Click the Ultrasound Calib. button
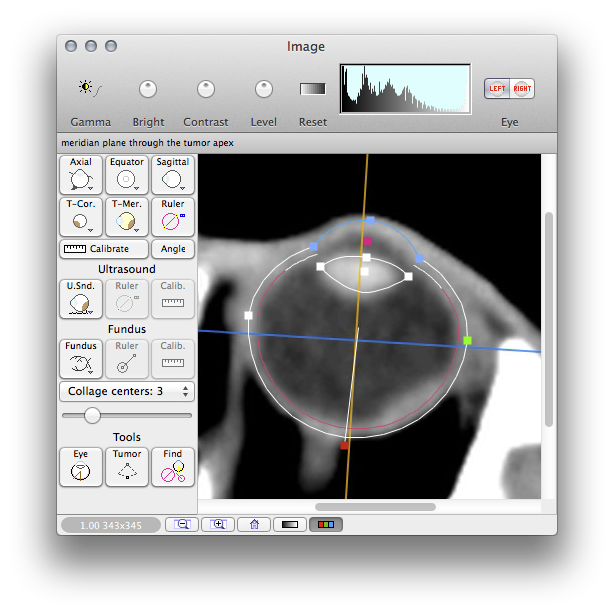Image resolution: width=614 pixels, height=614 pixels. pyautogui.click(x=173, y=298)
